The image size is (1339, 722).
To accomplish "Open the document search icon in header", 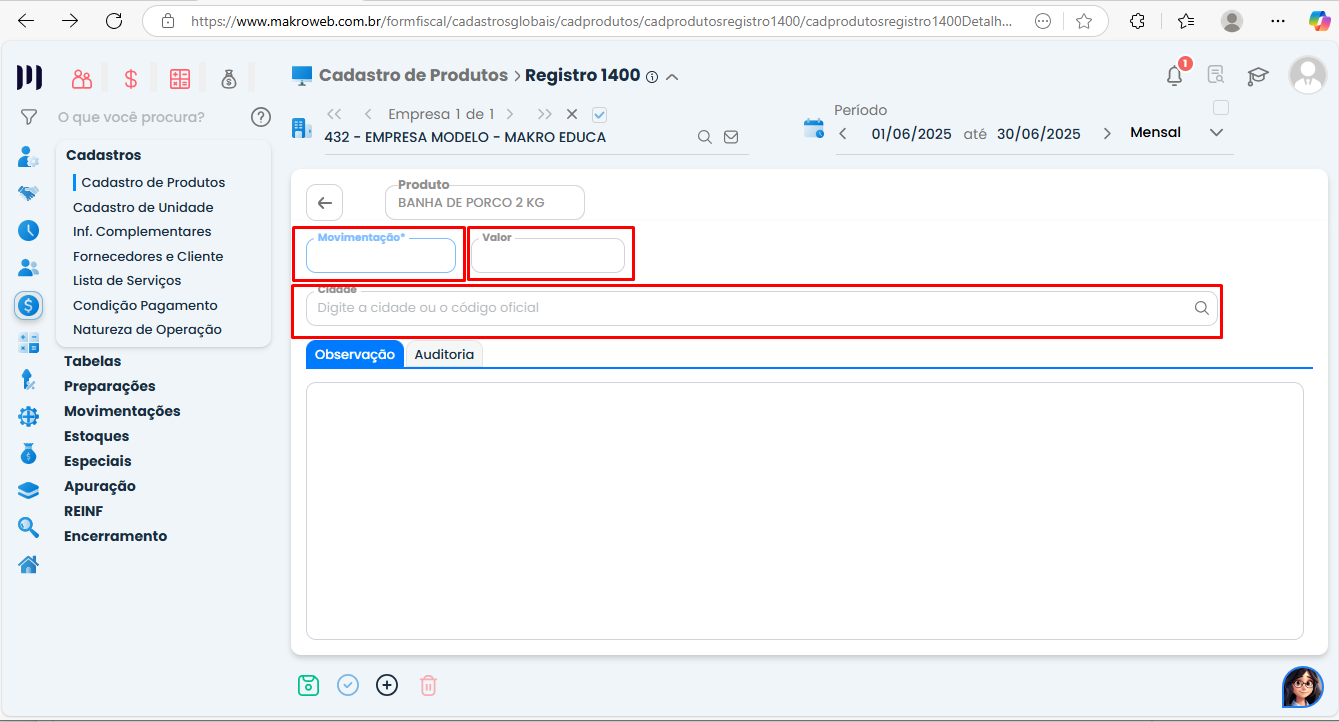I will point(1216,75).
